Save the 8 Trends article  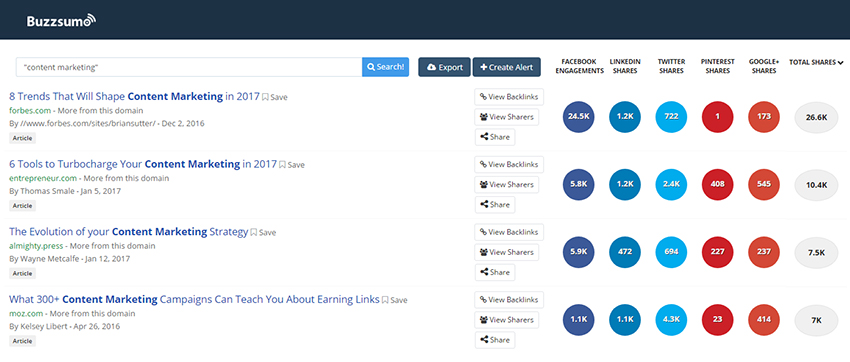[275, 98]
